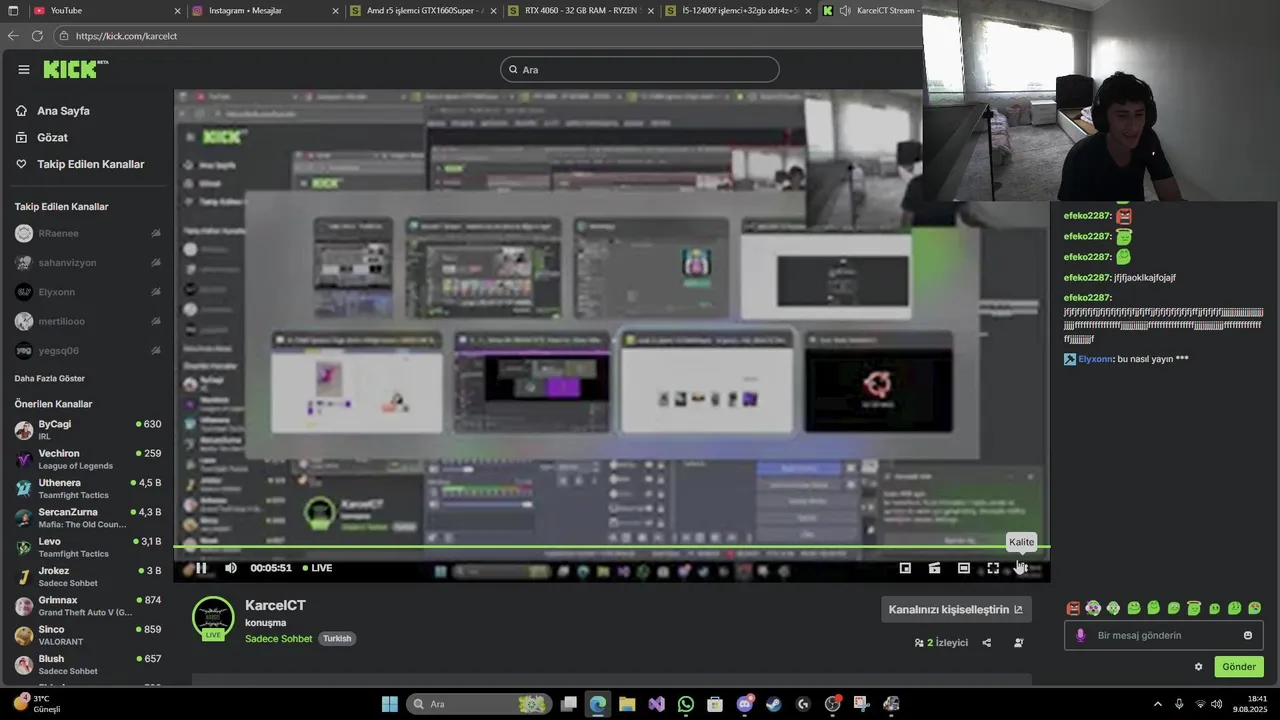The height and width of the screenshot is (720, 1280).
Task: Mute the stream volume speaker
Action: (231, 568)
